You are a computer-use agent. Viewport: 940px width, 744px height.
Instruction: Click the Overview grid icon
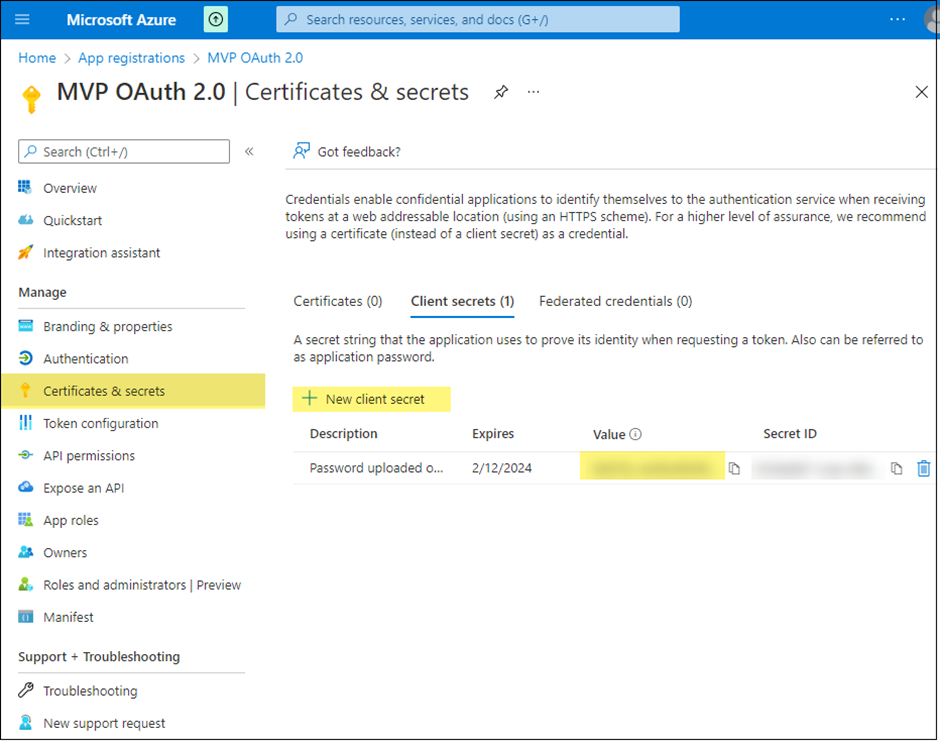pos(25,188)
